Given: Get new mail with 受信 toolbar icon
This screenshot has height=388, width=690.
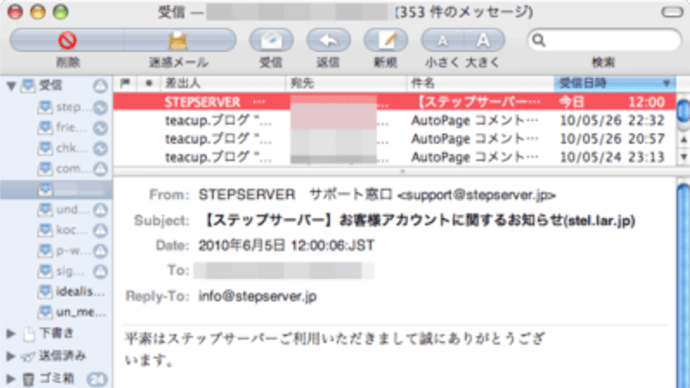Looking at the screenshot, I should [271, 40].
